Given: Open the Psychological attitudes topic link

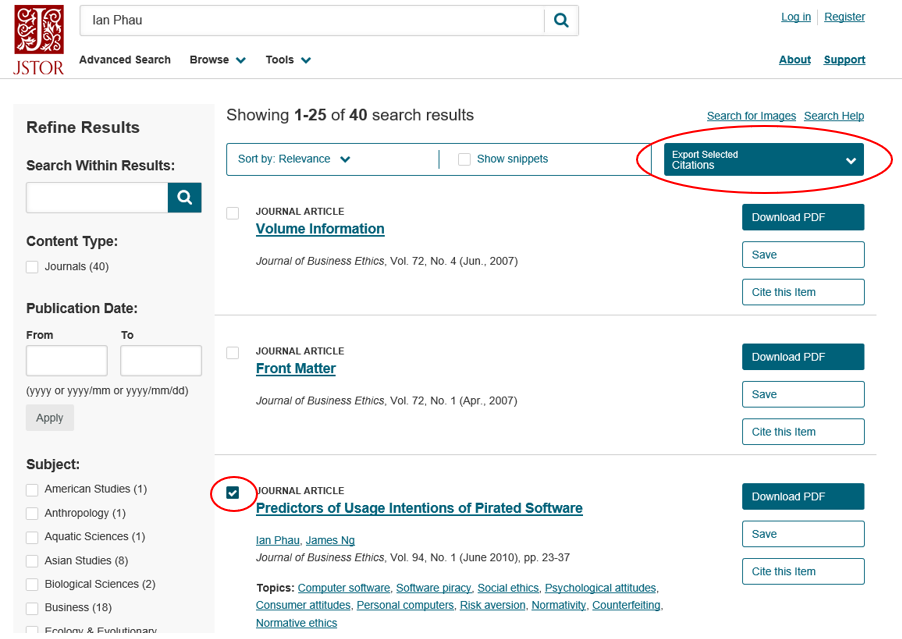Looking at the screenshot, I should [600, 588].
